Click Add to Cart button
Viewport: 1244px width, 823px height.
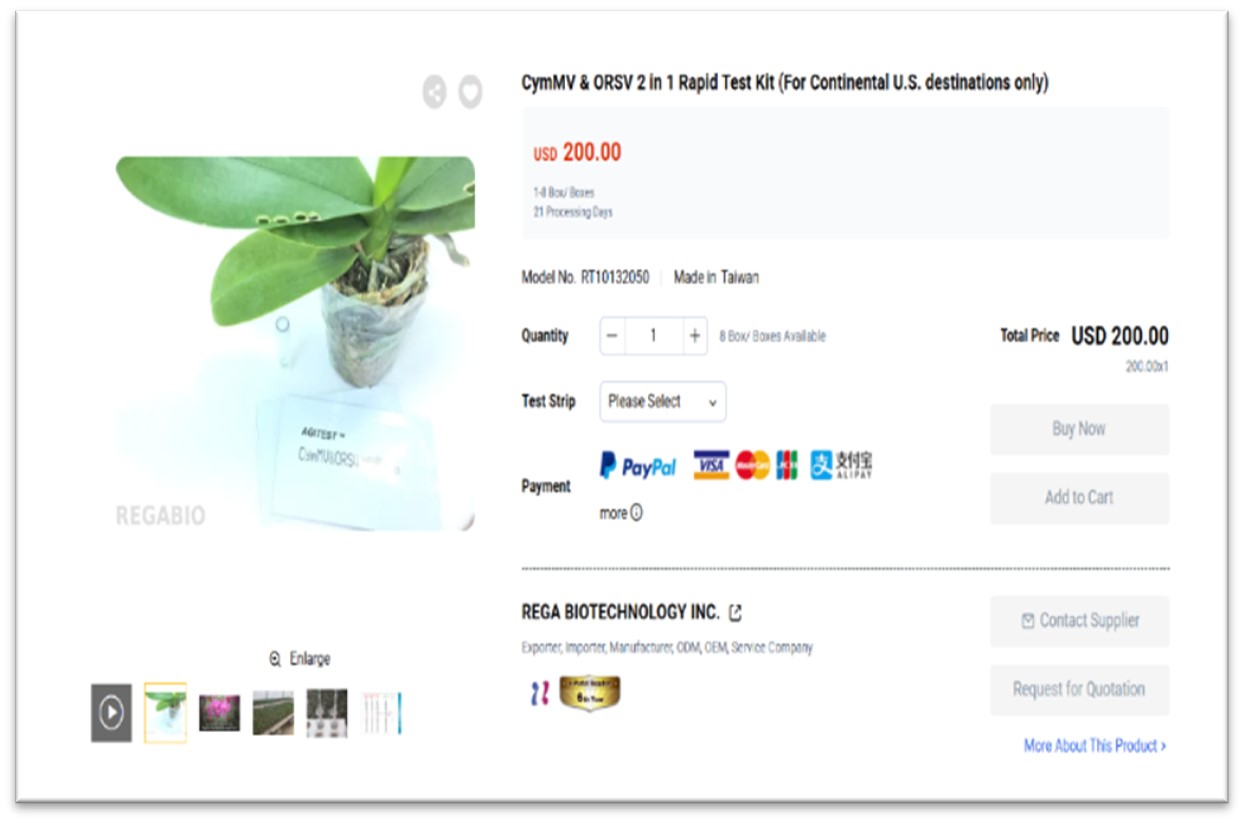coord(1079,498)
